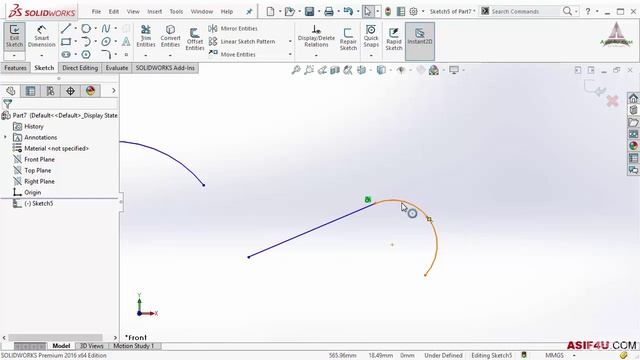Click the Open document icon

click(x=289, y=11)
